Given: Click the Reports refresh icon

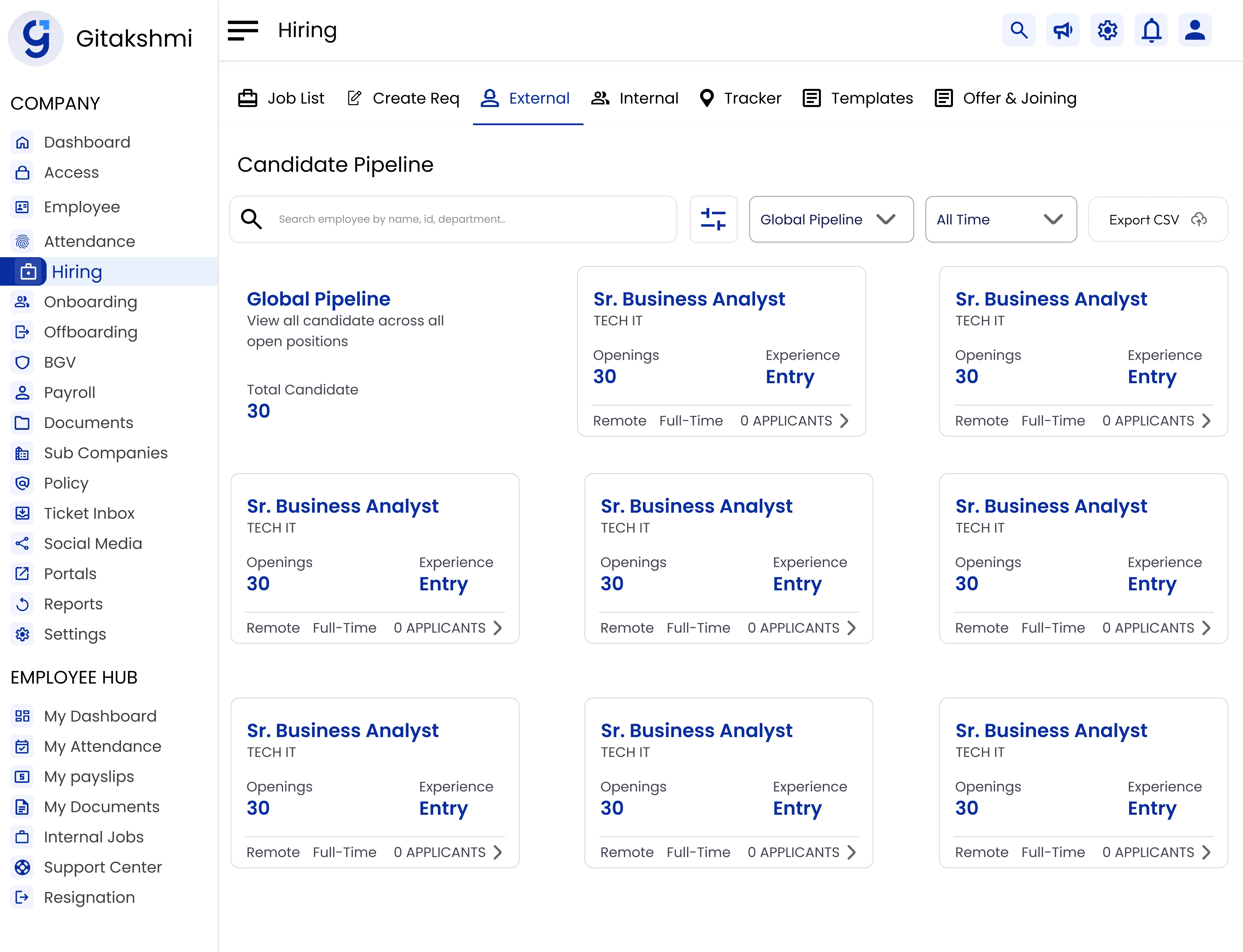Looking at the screenshot, I should click(22, 604).
